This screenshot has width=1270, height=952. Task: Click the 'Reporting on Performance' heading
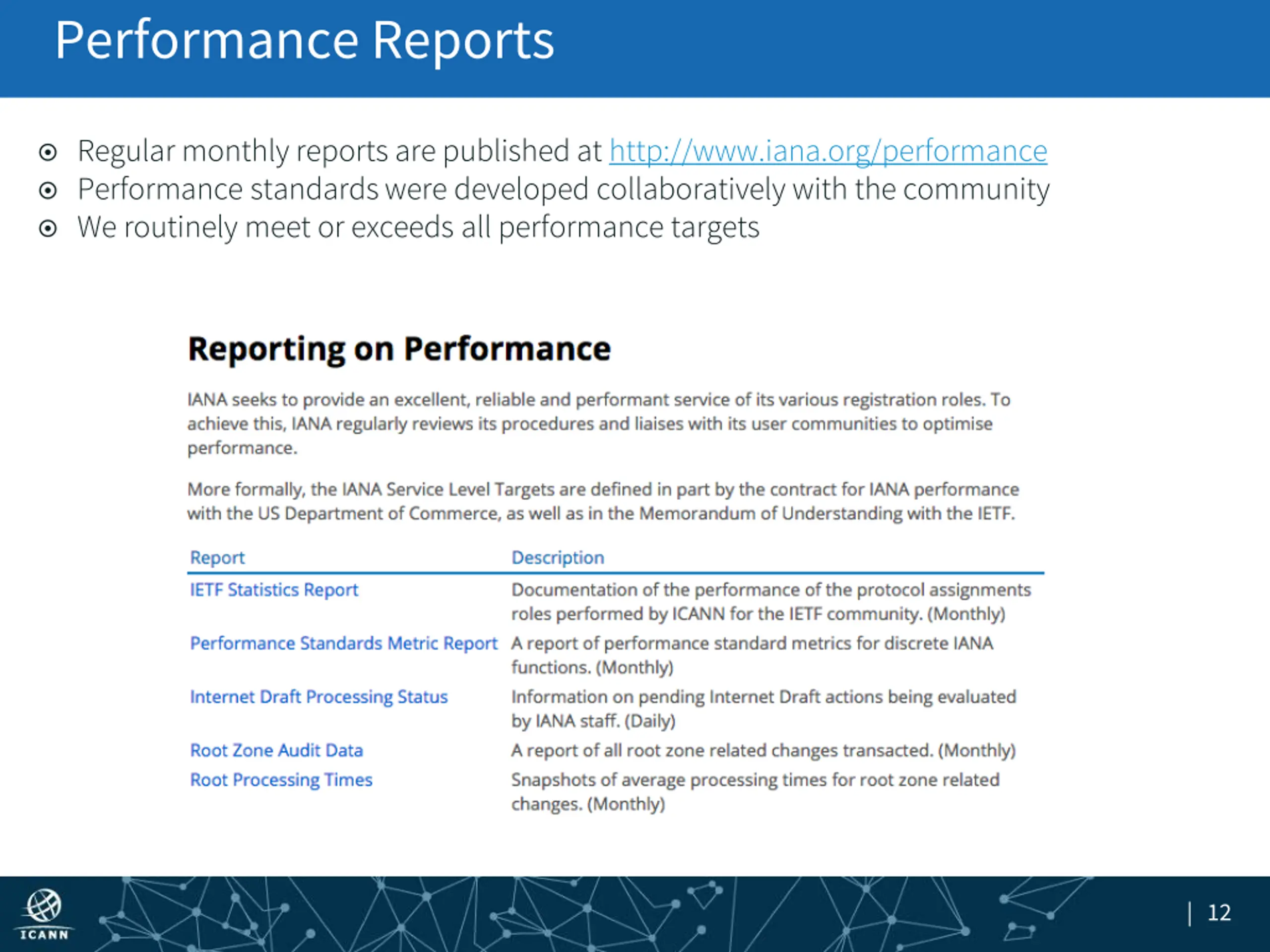pos(399,349)
